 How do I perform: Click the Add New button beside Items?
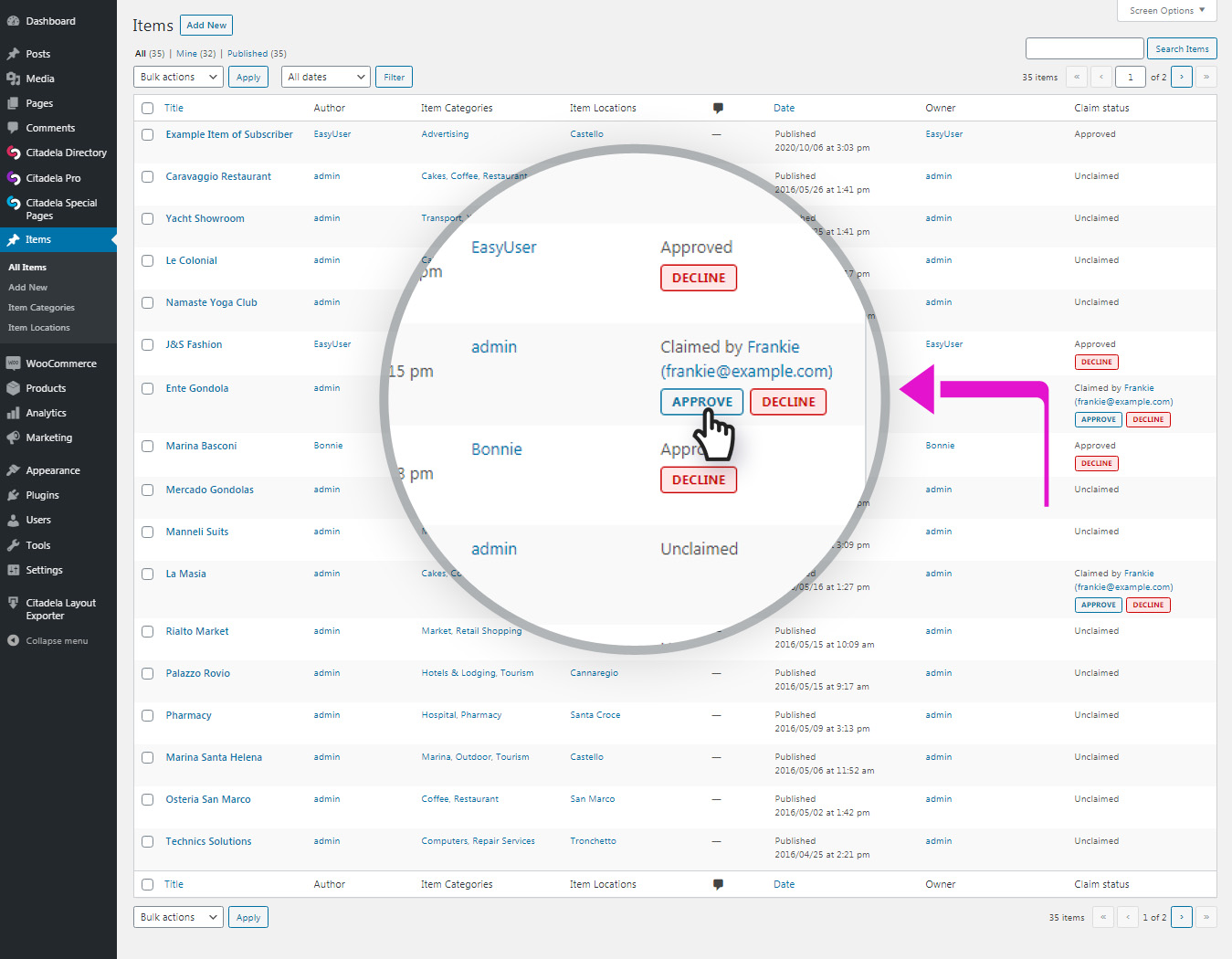[x=206, y=26]
